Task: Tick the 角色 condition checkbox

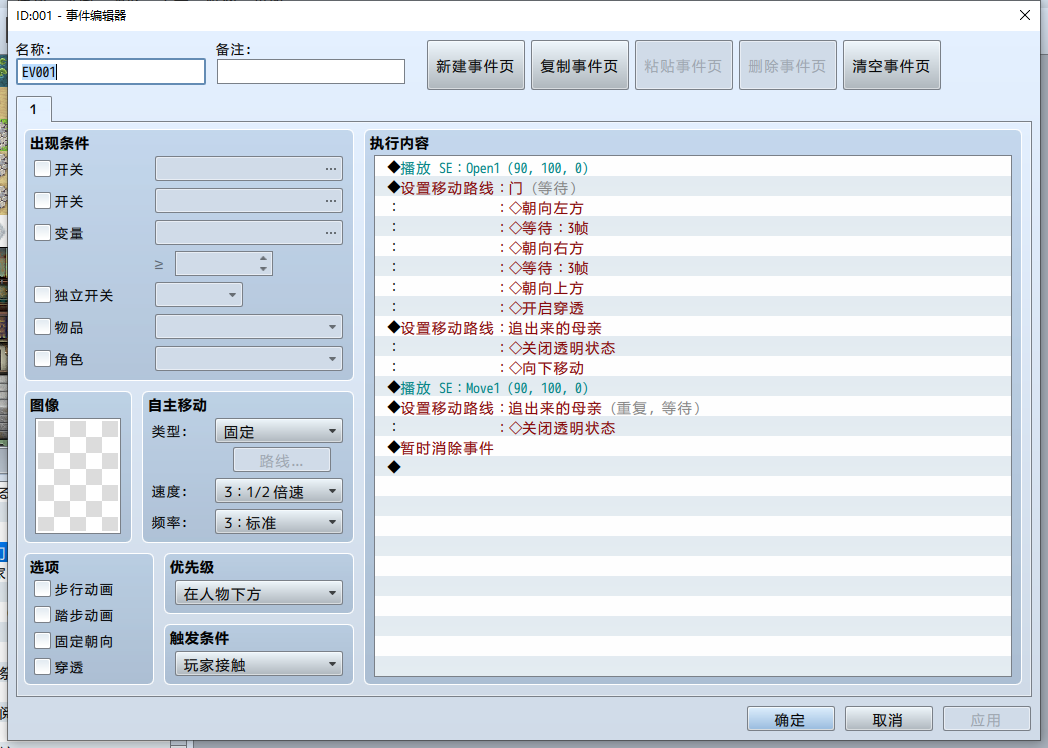Action: coord(42,359)
